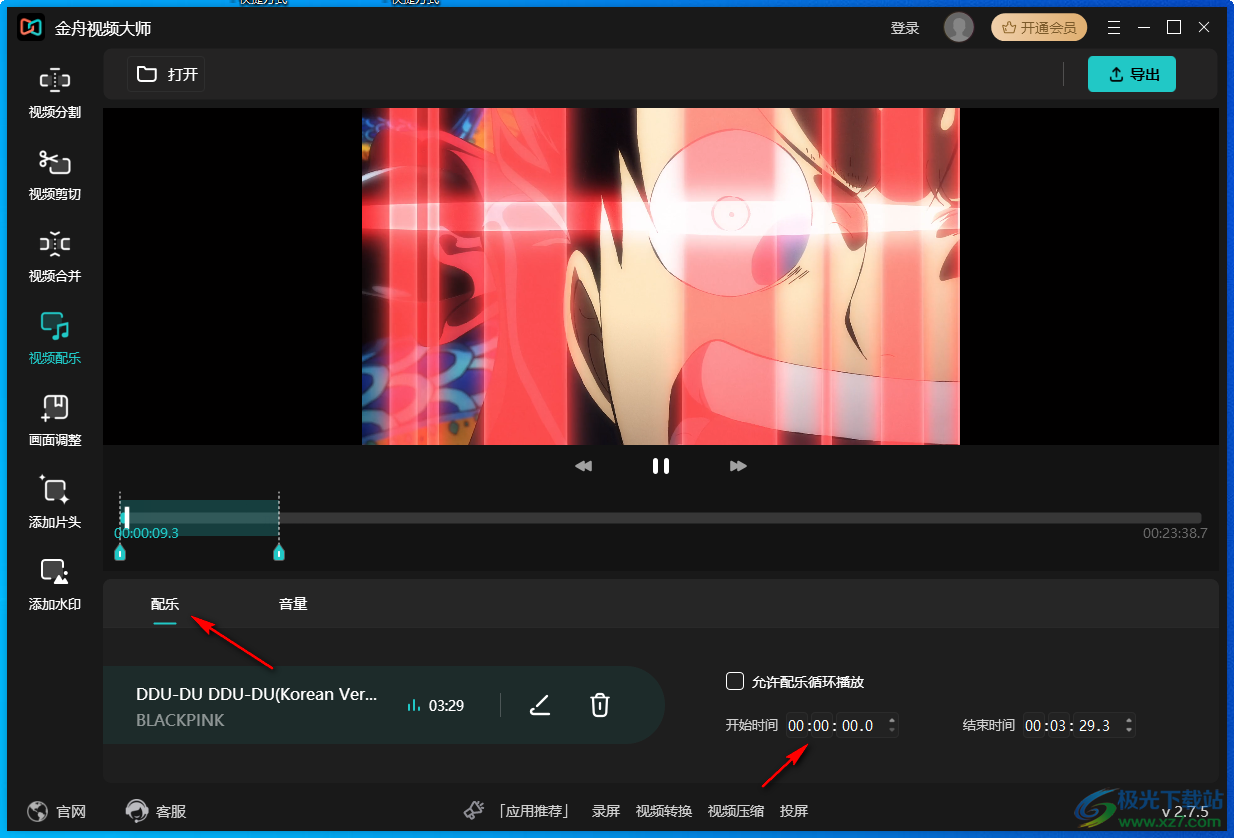Screen dimensions: 1234x838
Task: Delete the DDU-DU DDU-DU music track
Action: 599,705
